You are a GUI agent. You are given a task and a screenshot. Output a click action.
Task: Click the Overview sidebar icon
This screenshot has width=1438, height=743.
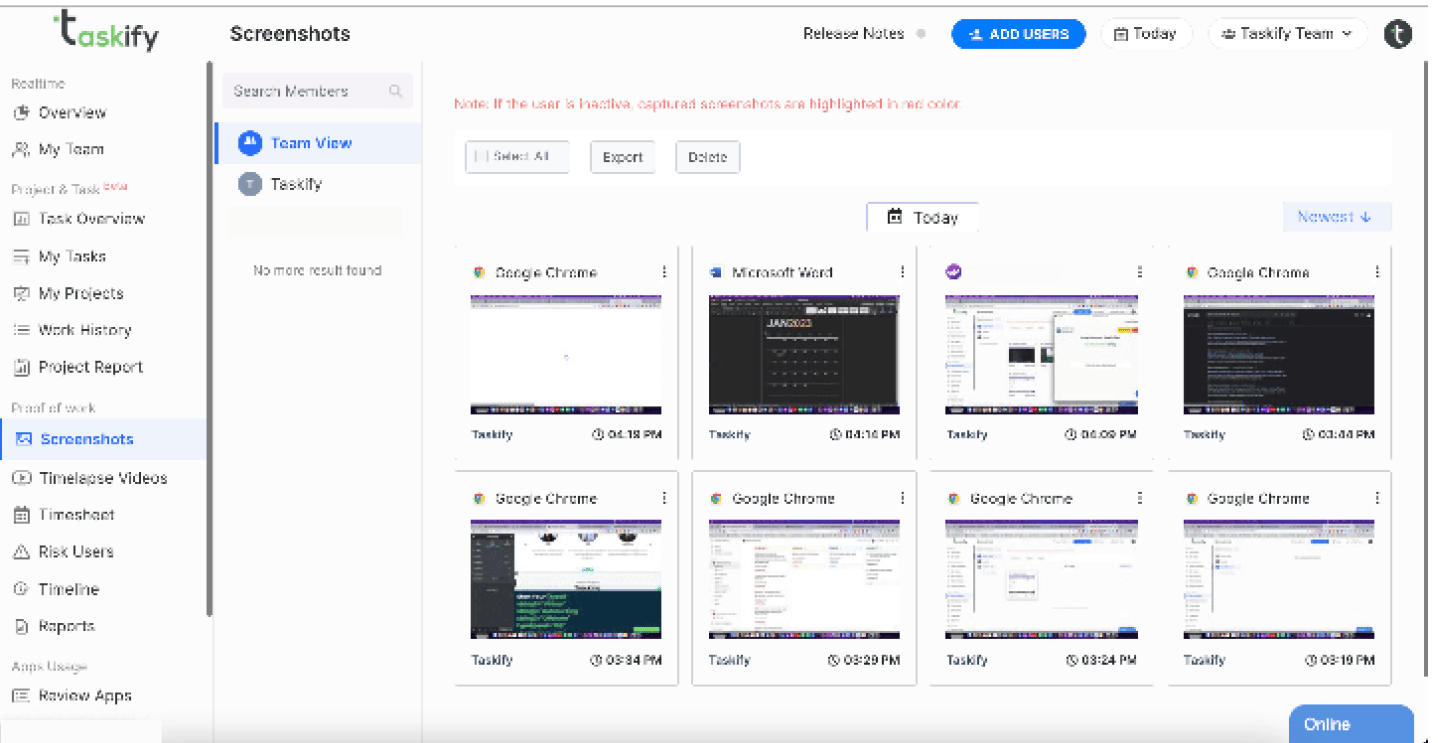(x=21, y=113)
